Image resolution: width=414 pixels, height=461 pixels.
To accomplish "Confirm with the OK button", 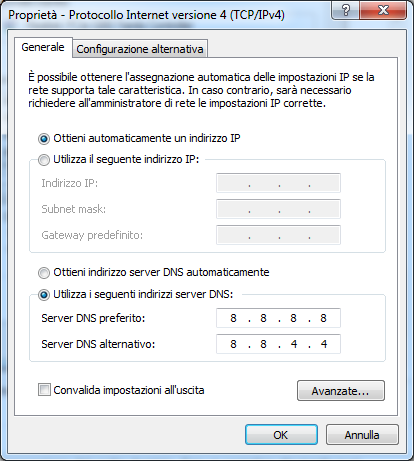I will 281,435.
